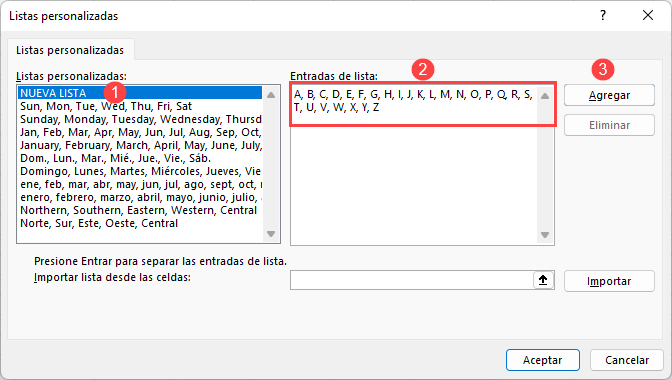Open the help question mark icon
The image size is (672, 380).
click(603, 15)
